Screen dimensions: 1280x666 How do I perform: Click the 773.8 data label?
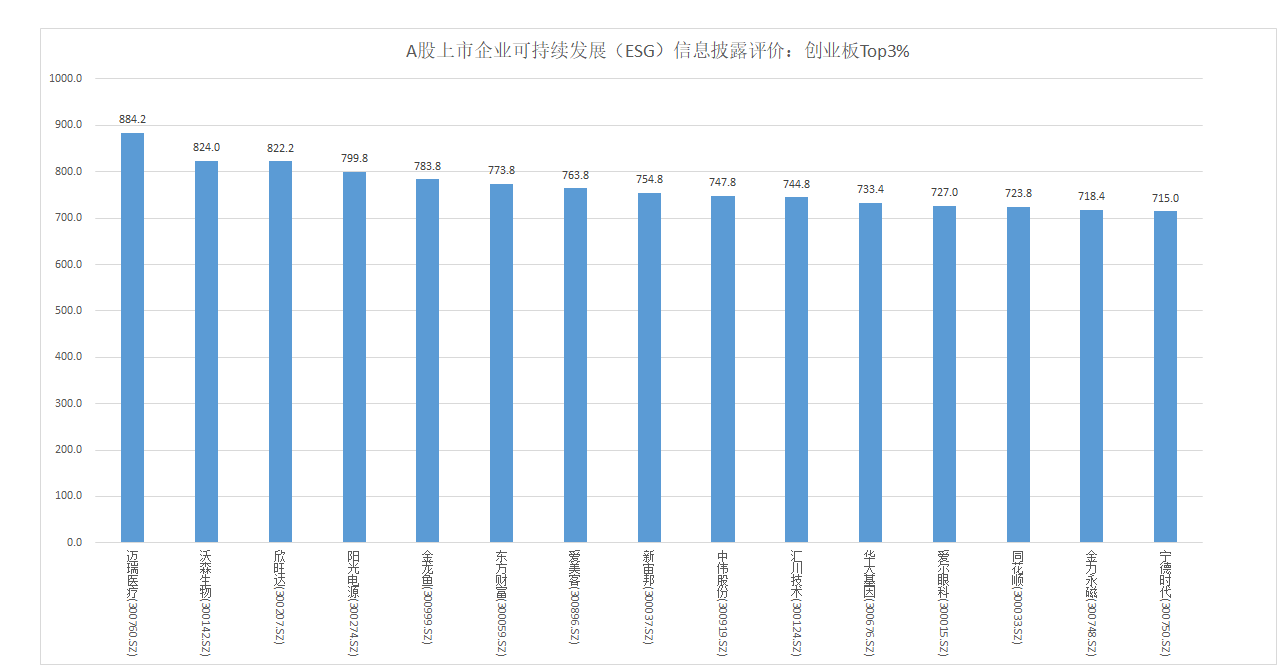tap(502, 170)
